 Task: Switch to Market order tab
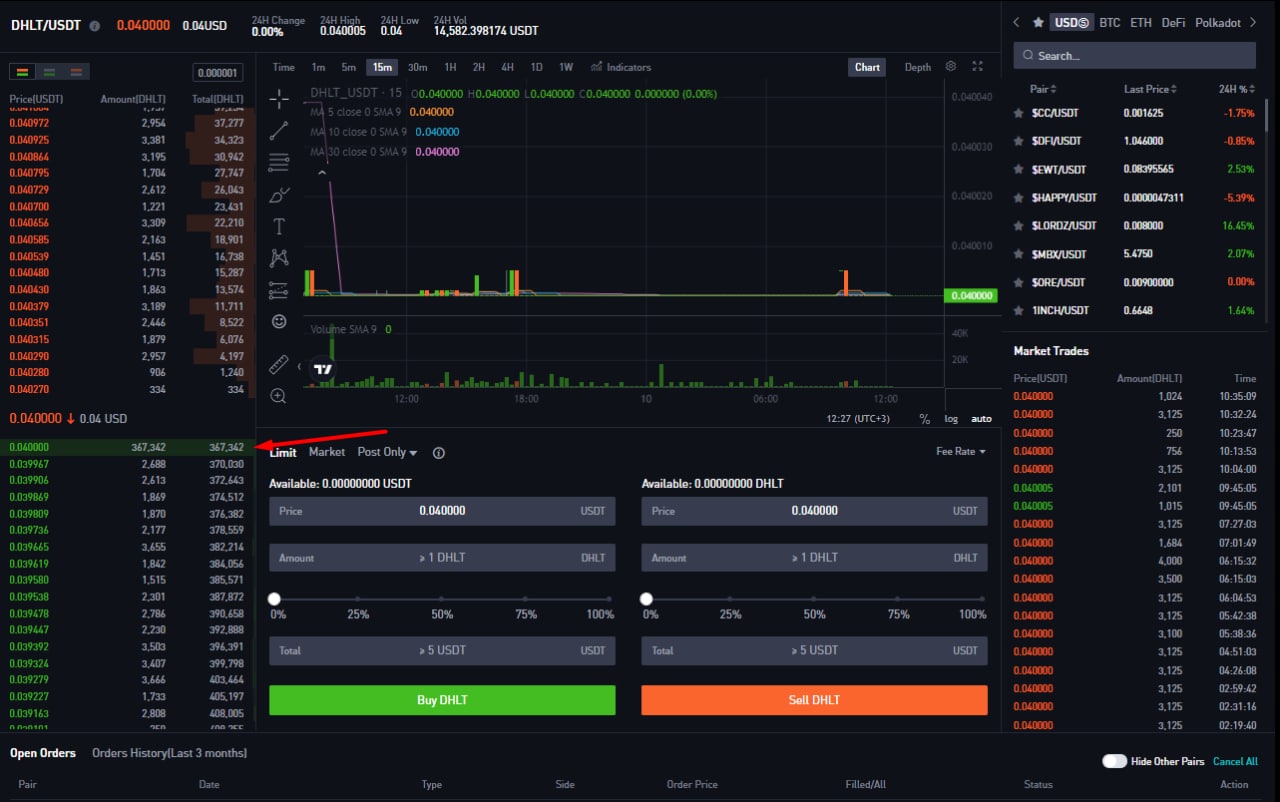click(x=327, y=452)
